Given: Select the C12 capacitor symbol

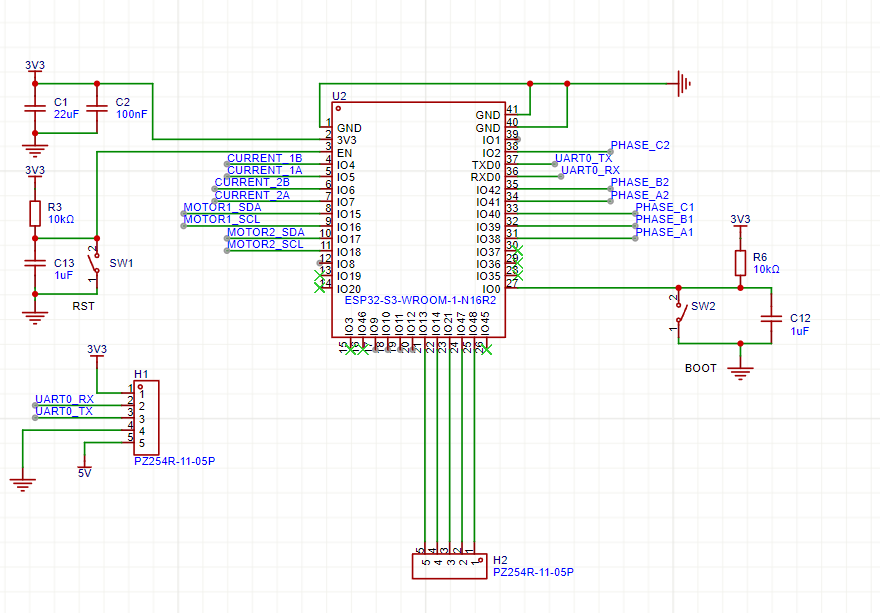Looking at the screenshot, I should tap(771, 318).
